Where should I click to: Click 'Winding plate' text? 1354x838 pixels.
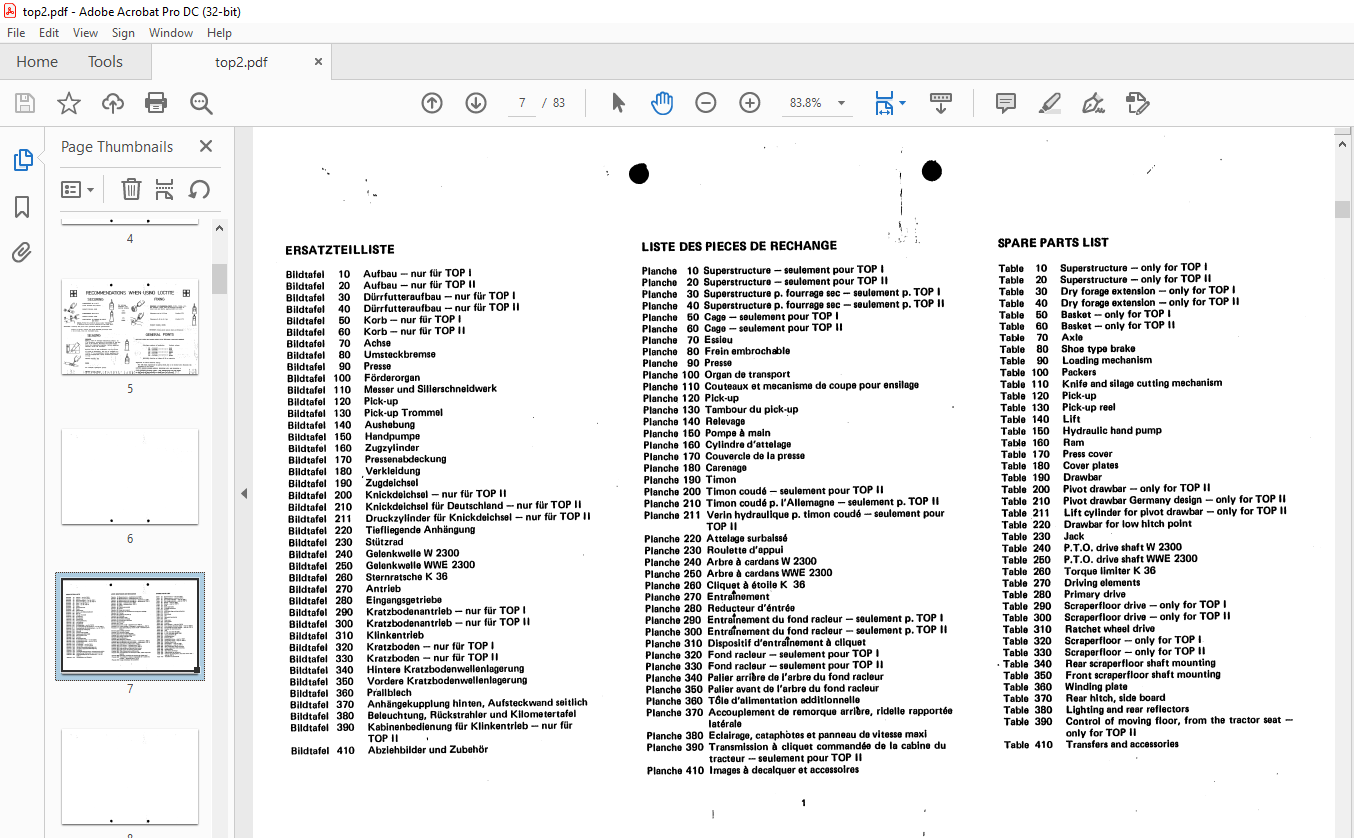(1097, 687)
